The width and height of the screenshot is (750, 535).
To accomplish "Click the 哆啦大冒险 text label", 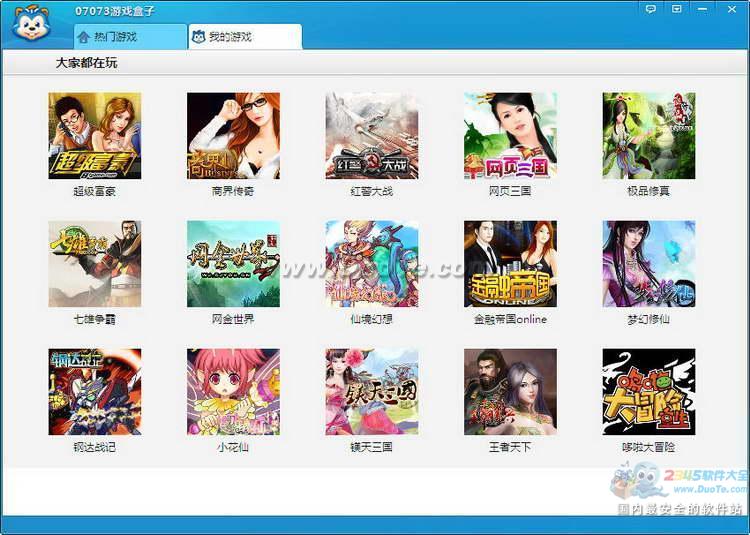I will click(x=649, y=448).
